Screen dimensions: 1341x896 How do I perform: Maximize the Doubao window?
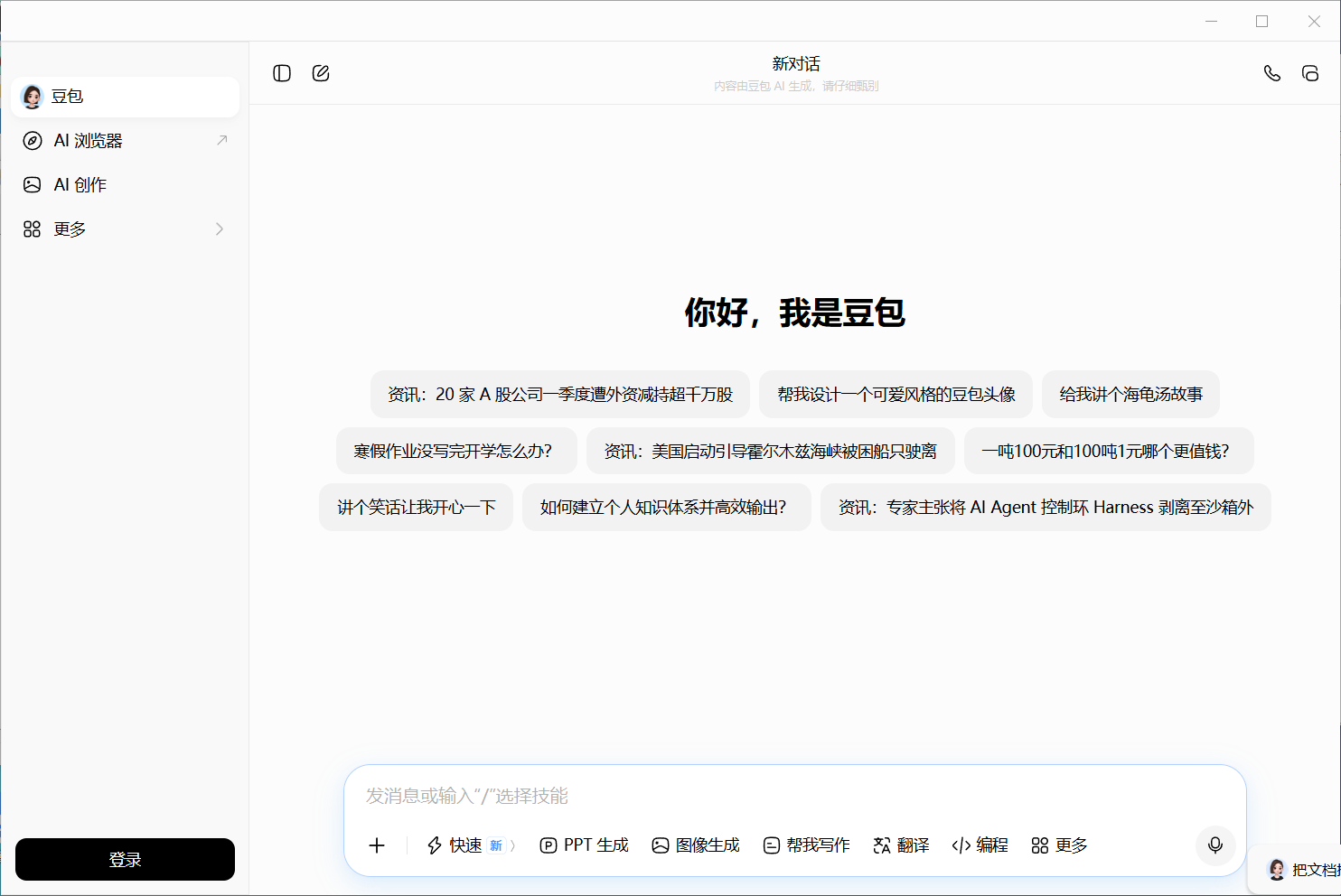click(1262, 21)
